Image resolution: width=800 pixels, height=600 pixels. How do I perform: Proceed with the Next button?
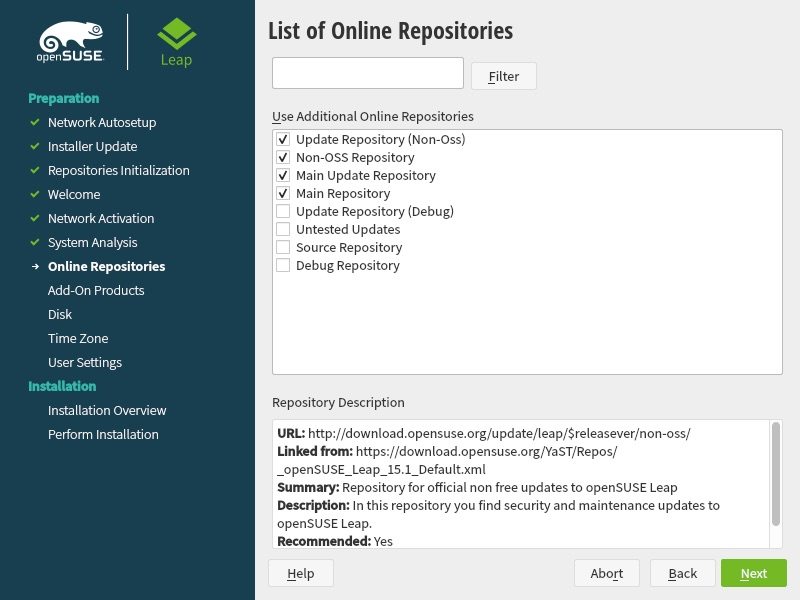coord(754,573)
